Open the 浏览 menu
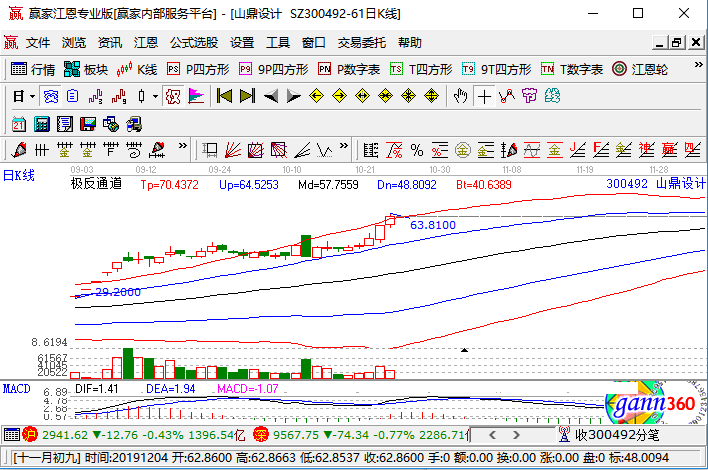Viewport: 708px width, 470px height. pos(74,43)
